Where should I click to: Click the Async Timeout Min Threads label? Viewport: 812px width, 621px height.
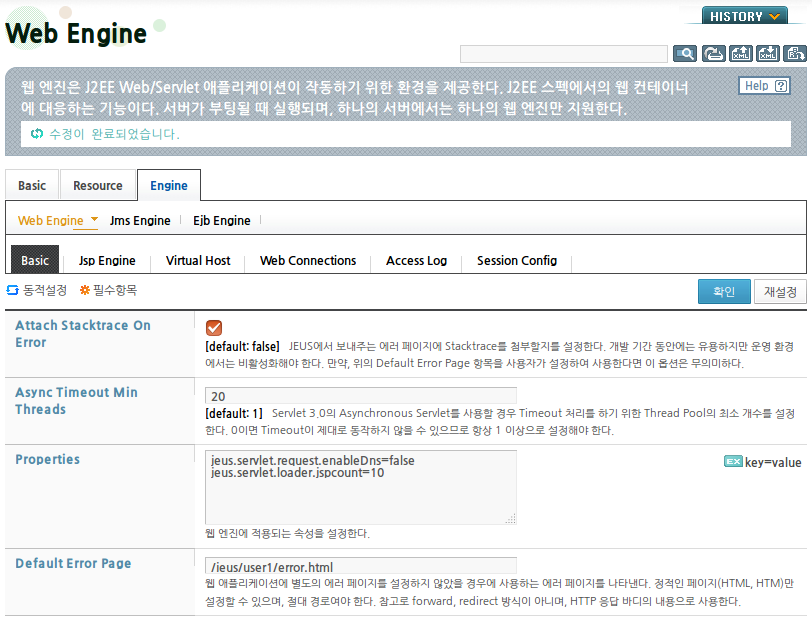pos(77,400)
